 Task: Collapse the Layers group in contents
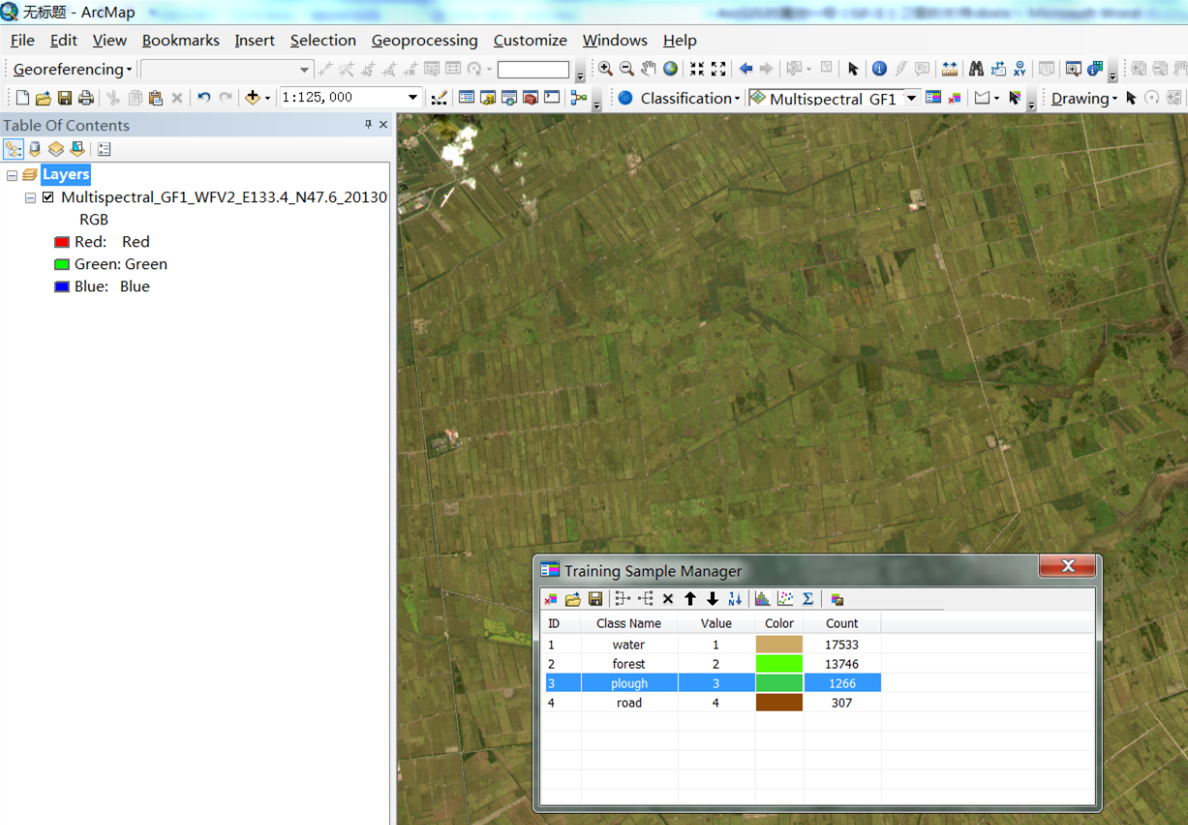(x=12, y=175)
